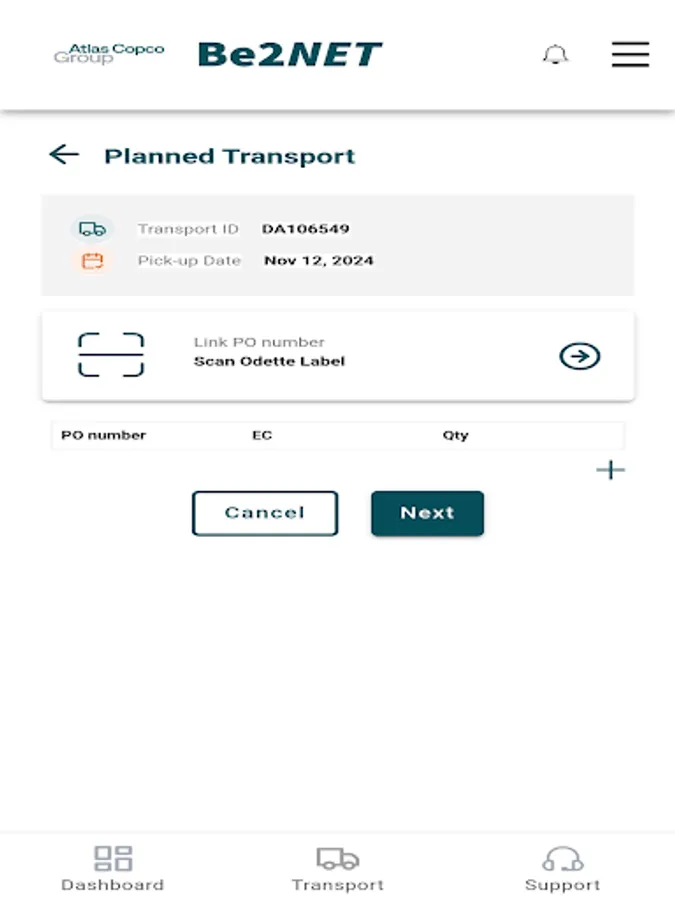Tap the Odette label scan frame icon

(111, 355)
